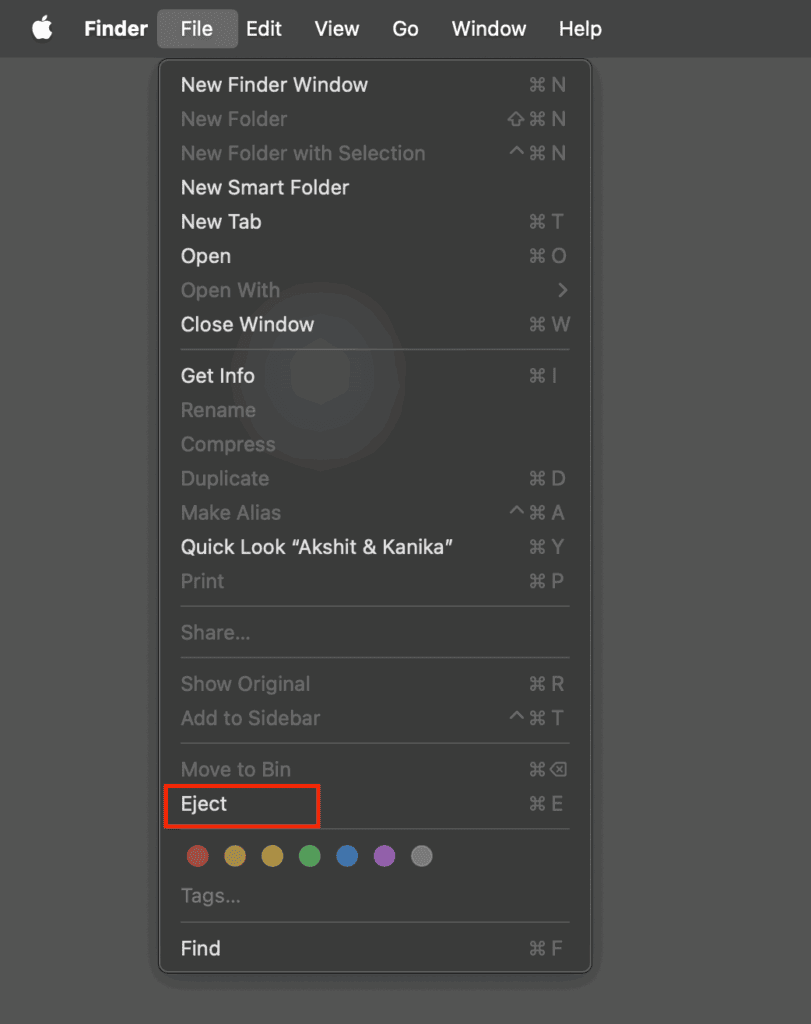Expand the Open With submenu

[230, 290]
